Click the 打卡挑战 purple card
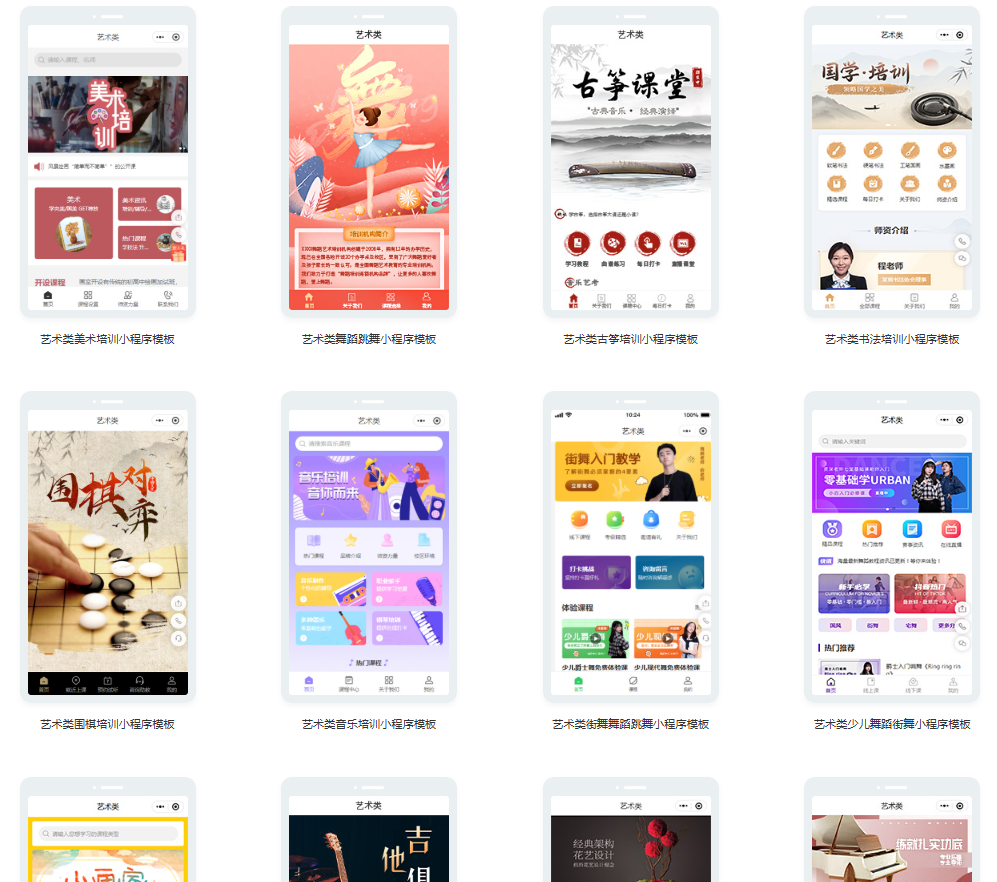The width and height of the screenshot is (997, 882). point(596,572)
